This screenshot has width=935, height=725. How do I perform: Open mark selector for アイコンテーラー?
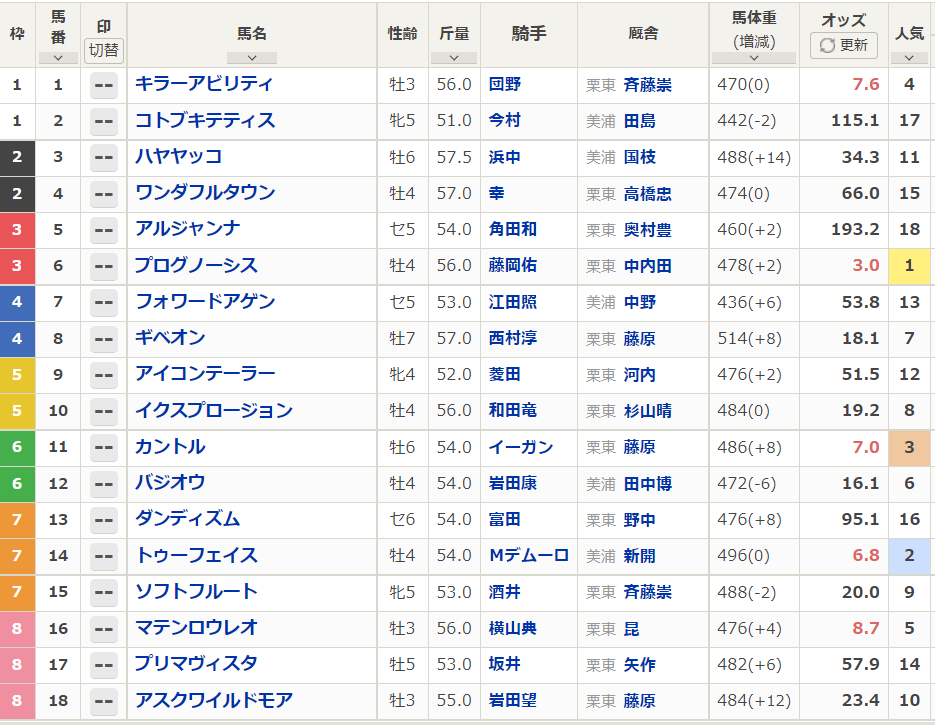point(104,375)
